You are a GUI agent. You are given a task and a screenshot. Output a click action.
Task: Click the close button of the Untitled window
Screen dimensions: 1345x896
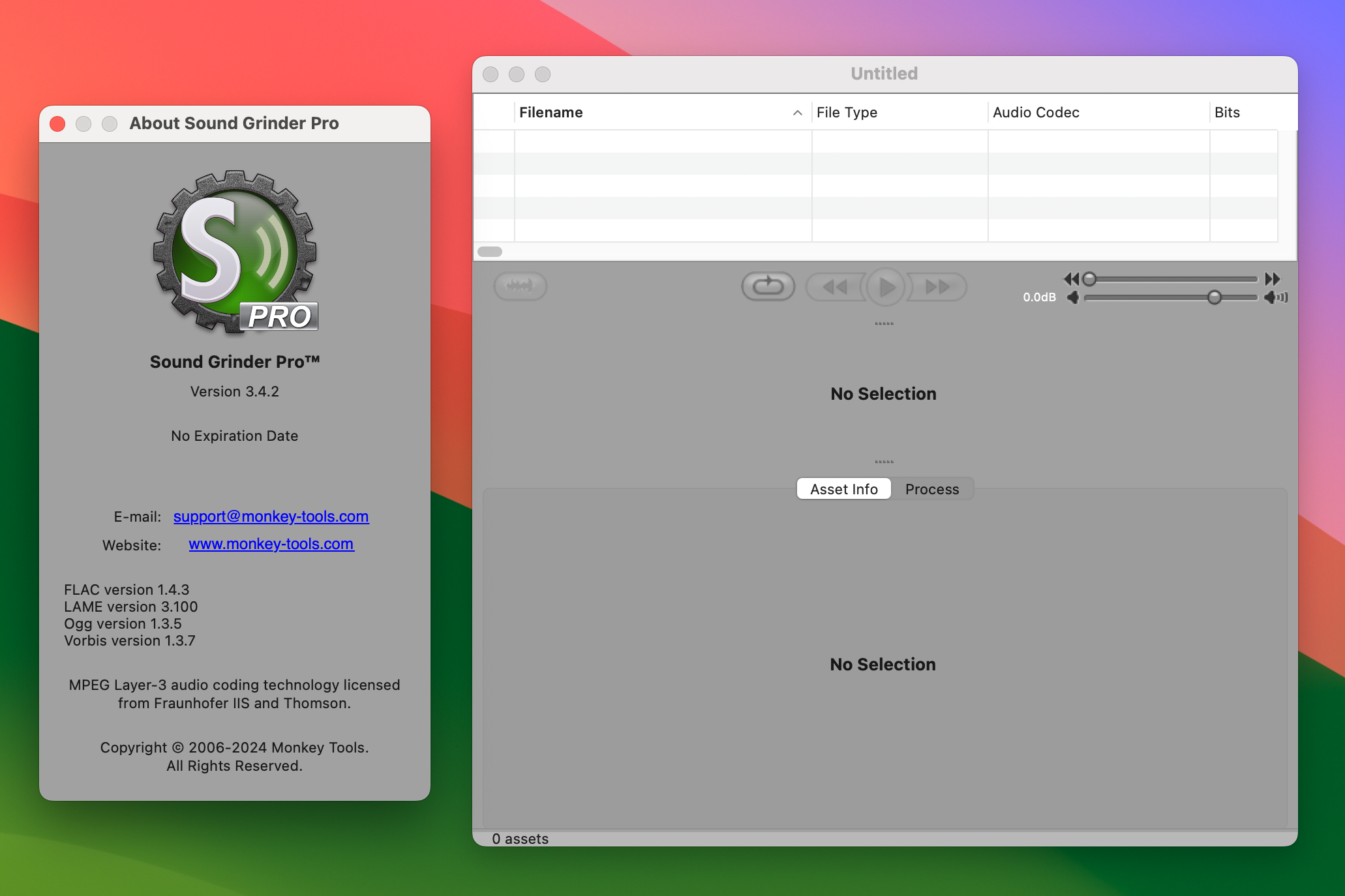point(491,74)
